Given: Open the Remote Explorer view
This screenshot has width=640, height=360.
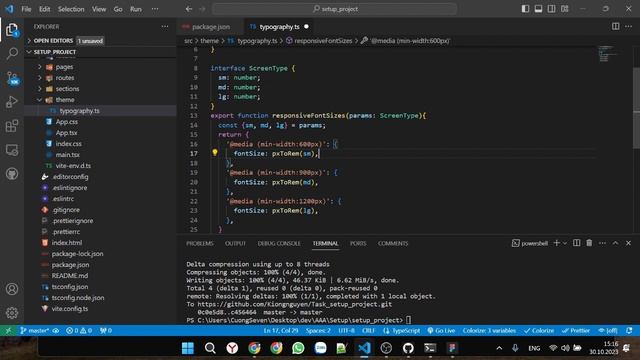Looking at the screenshot, I should [x=12, y=150].
